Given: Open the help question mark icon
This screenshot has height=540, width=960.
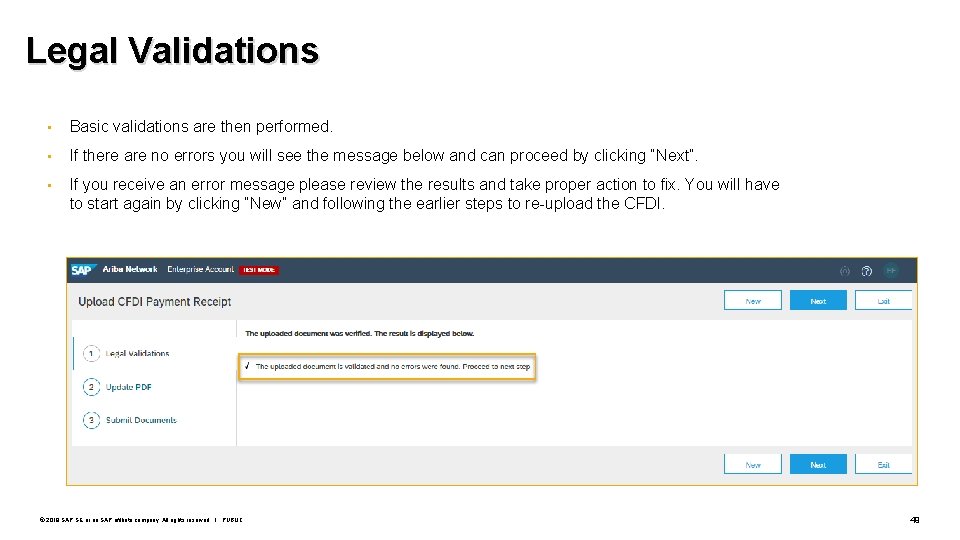Looking at the screenshot, I should 866,271.
